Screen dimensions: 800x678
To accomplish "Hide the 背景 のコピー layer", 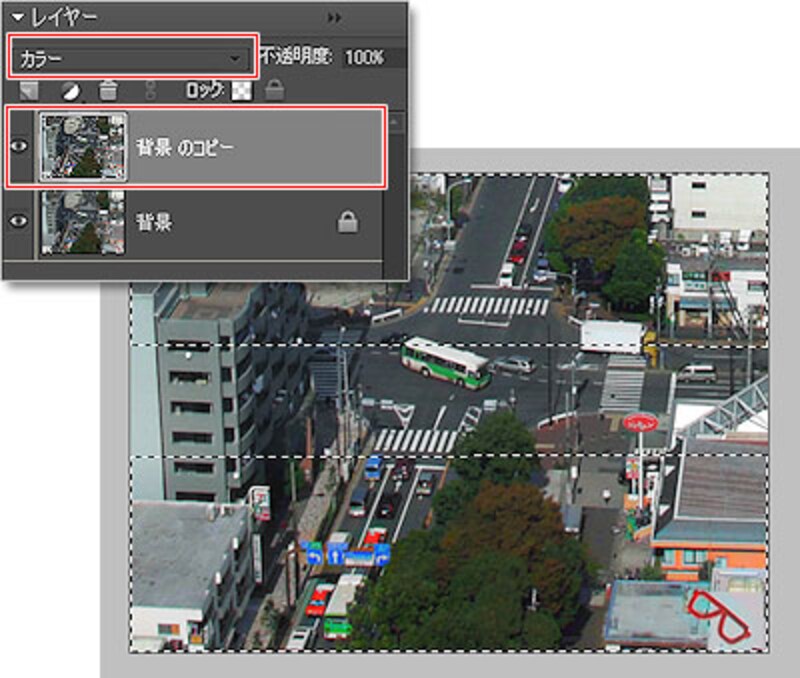I will [20, 147].
